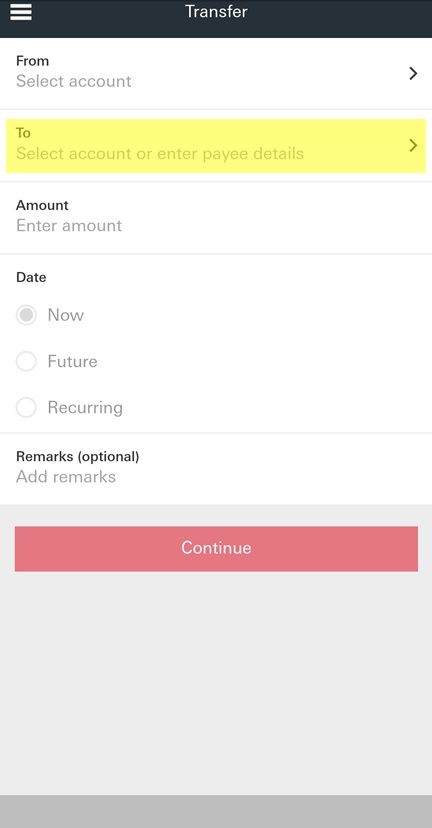Choose the Recurring date option text
This screenshot has width=432, height=828.
85,408
